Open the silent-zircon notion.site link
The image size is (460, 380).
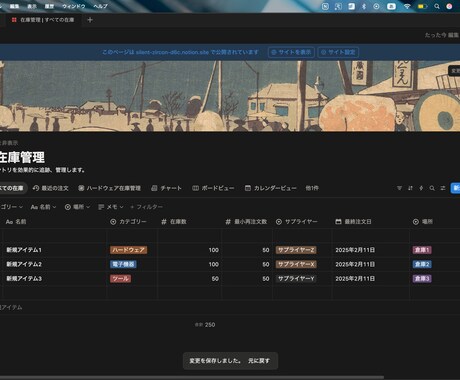pos(172,52)
